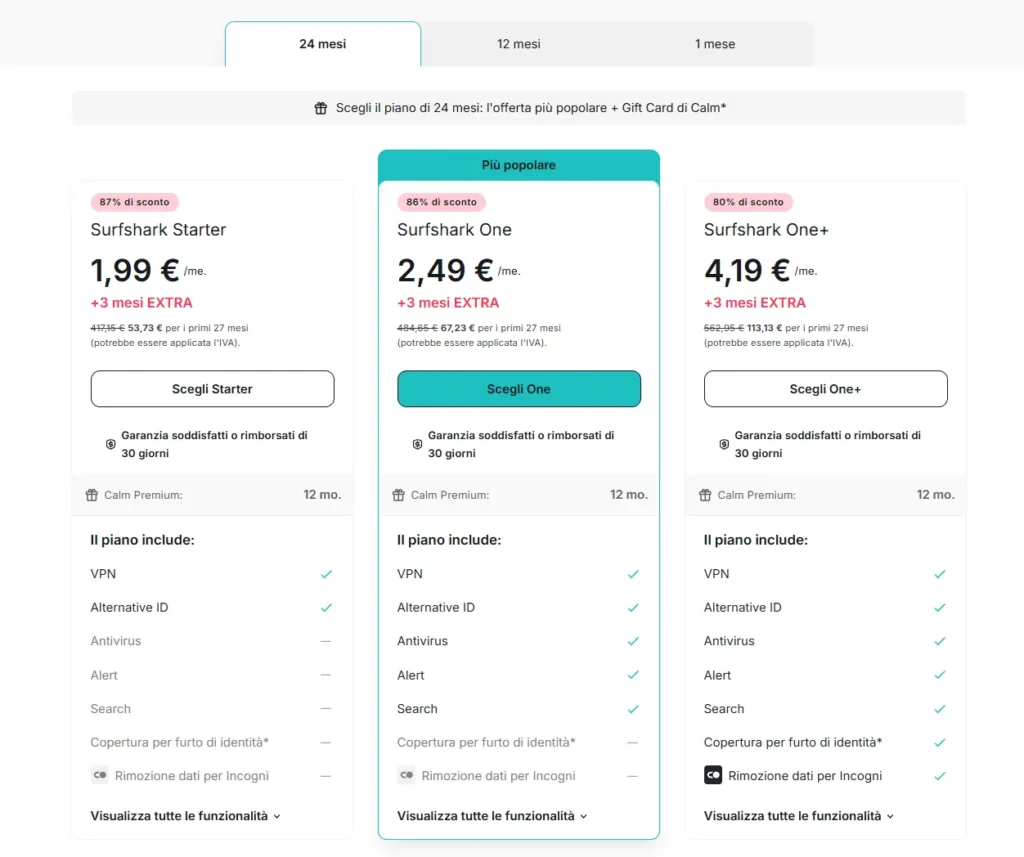Click the Incogni logo icon in Surfshark One column
This screenshot has width=1024, height=857.
(405, 775)
